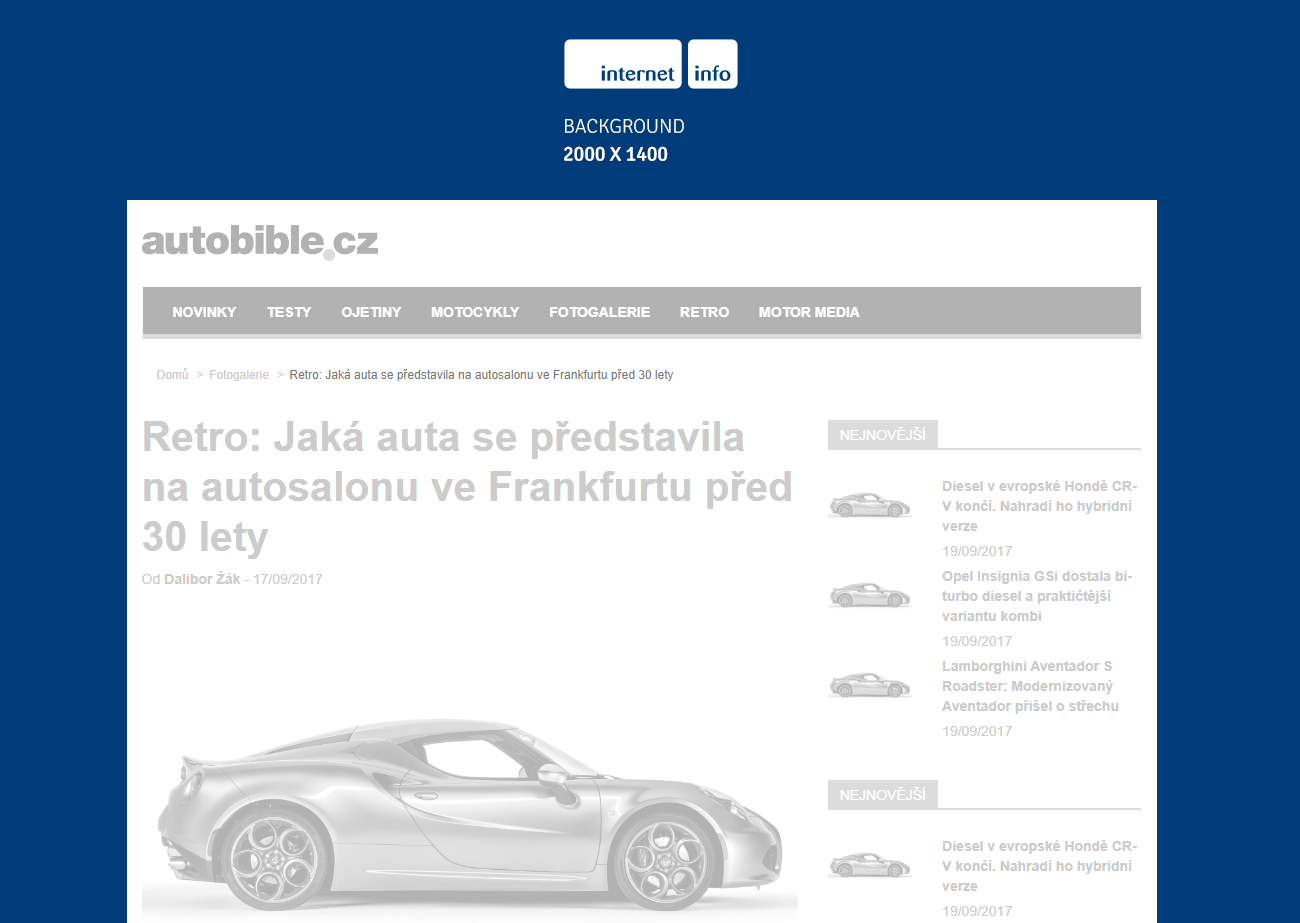Open the autobible.cz logo link
1300x923 pixels.
260,242
